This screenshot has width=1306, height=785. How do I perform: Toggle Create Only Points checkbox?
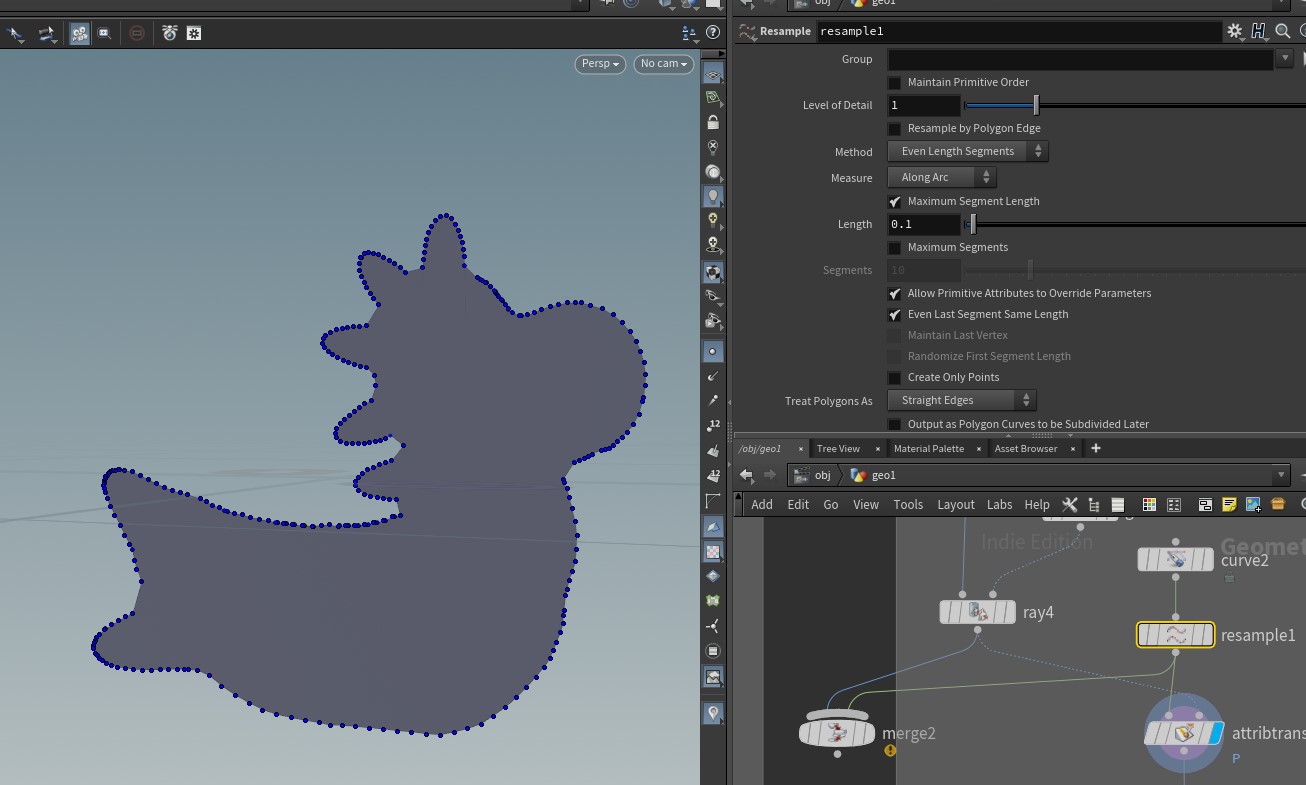pos(895,378)
